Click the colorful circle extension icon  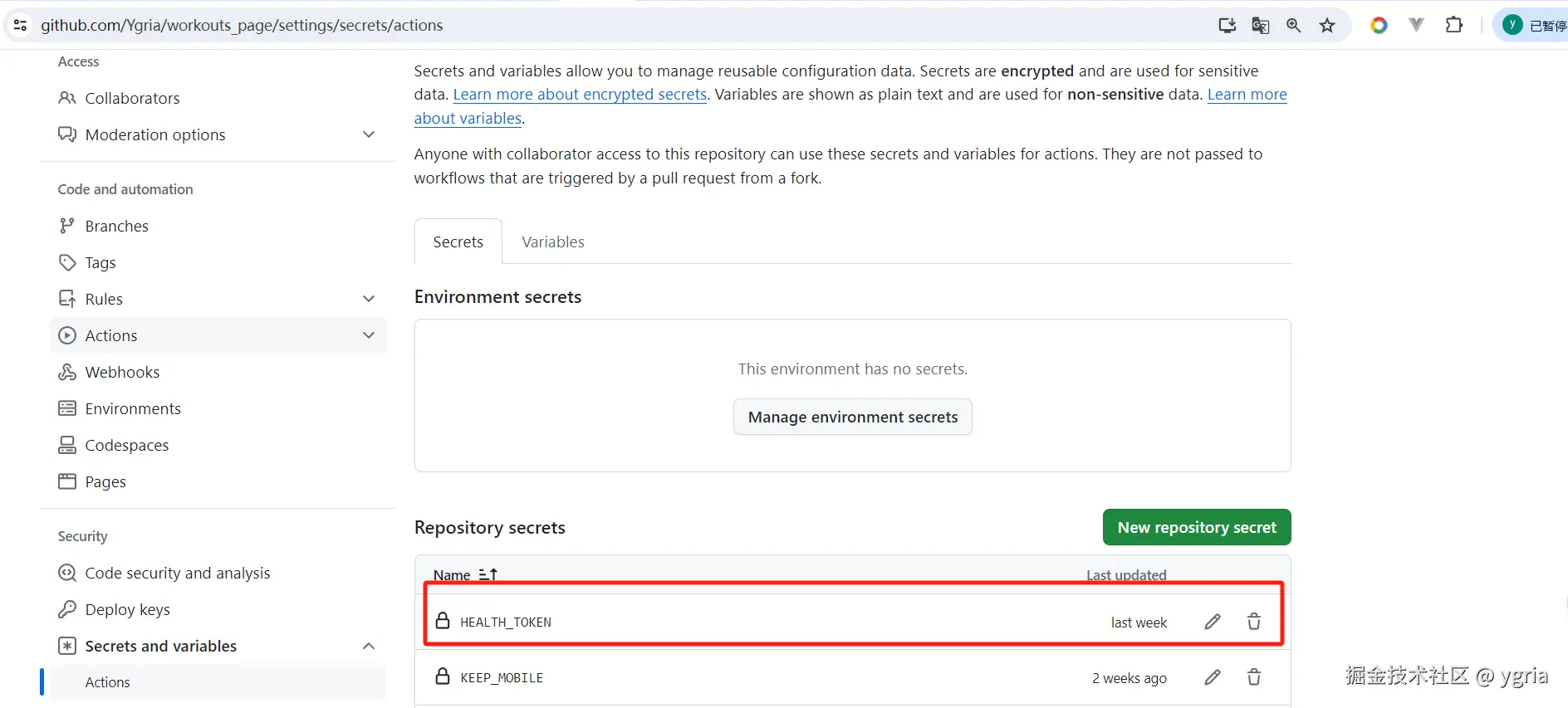tap(1379, 25)
